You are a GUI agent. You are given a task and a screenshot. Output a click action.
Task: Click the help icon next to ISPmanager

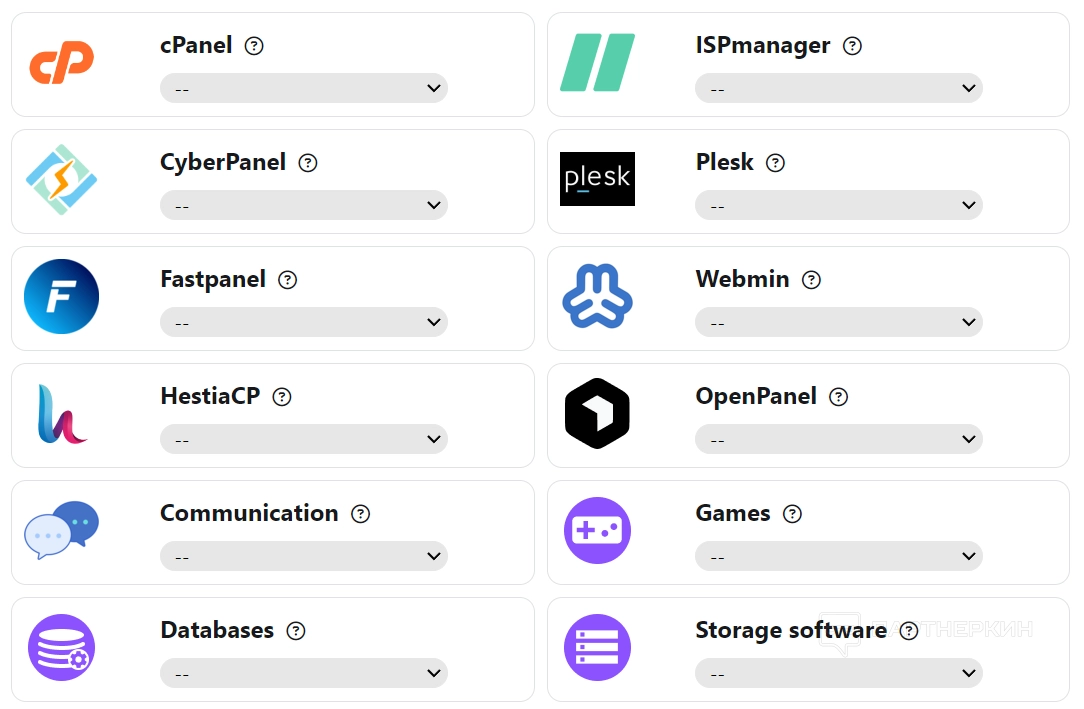852,46
